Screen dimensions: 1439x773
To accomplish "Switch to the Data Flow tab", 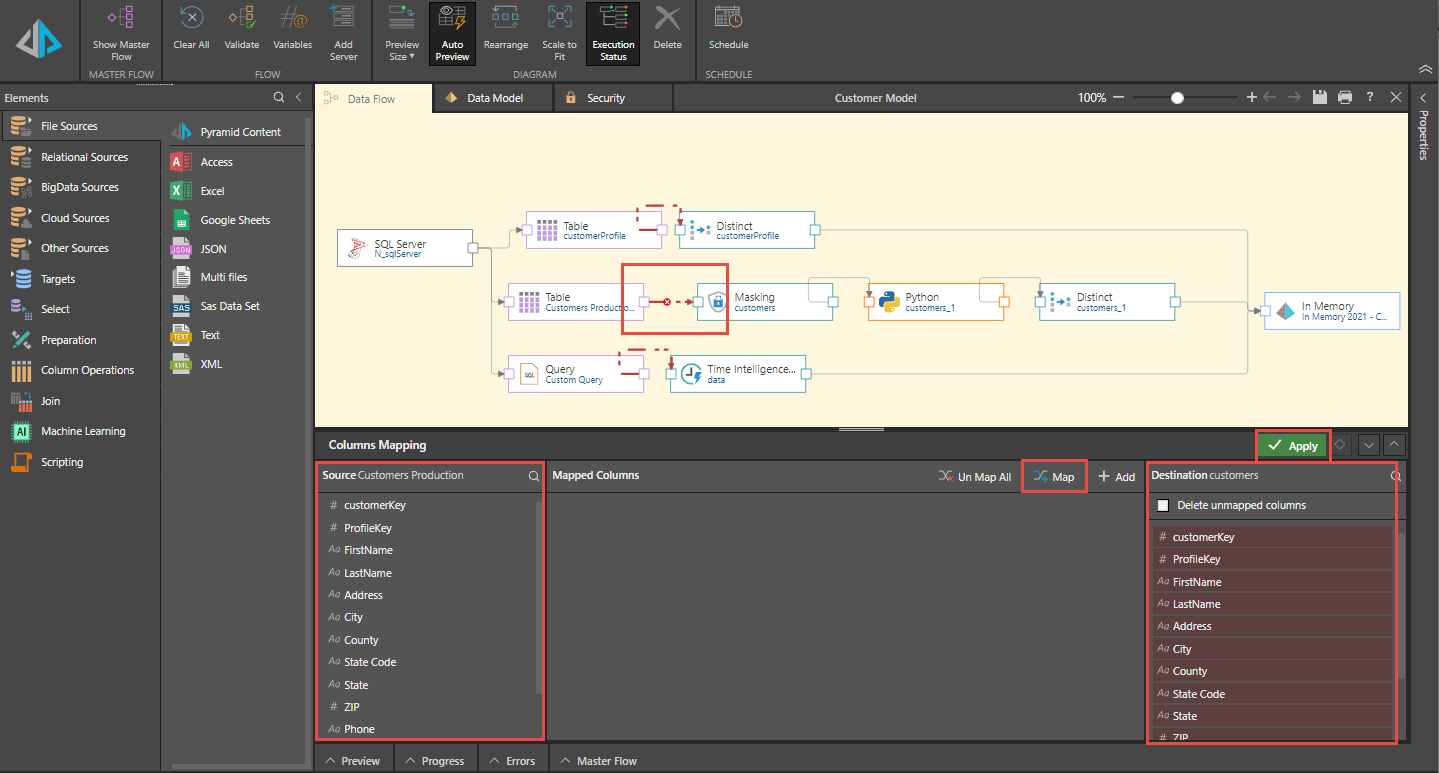I will (x=373, y=99).
